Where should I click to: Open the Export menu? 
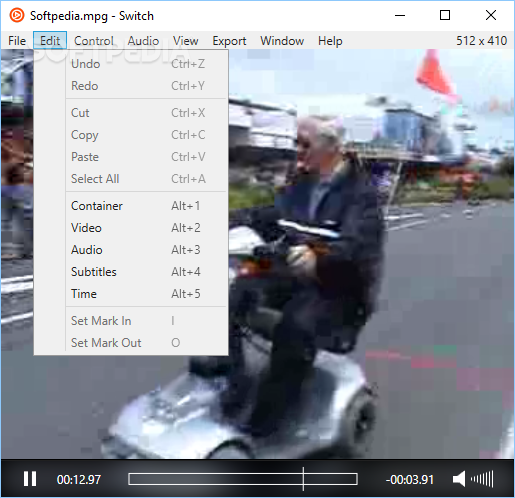click(x=229, y=41)
